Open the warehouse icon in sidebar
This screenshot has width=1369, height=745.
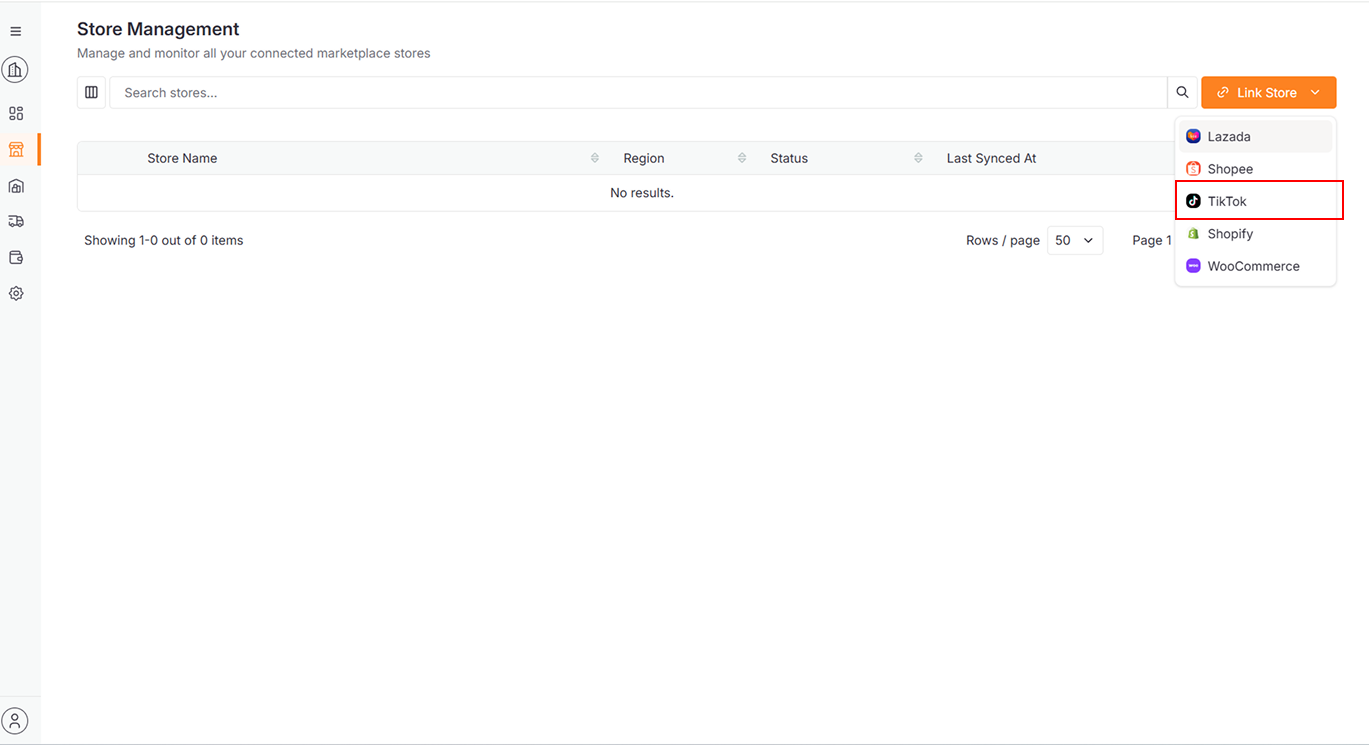[x=16, y=186]
